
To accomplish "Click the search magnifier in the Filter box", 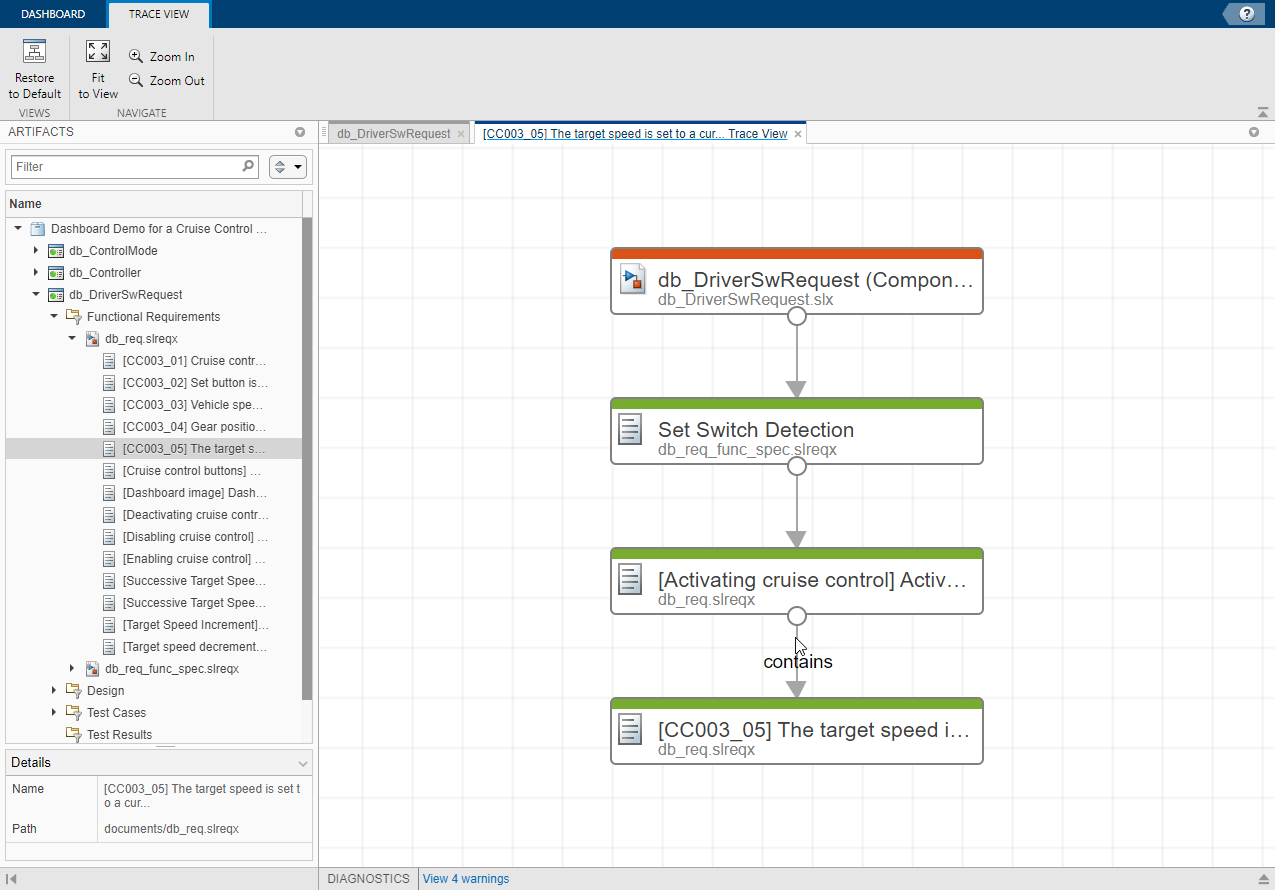I will click(x=247, y=166).
